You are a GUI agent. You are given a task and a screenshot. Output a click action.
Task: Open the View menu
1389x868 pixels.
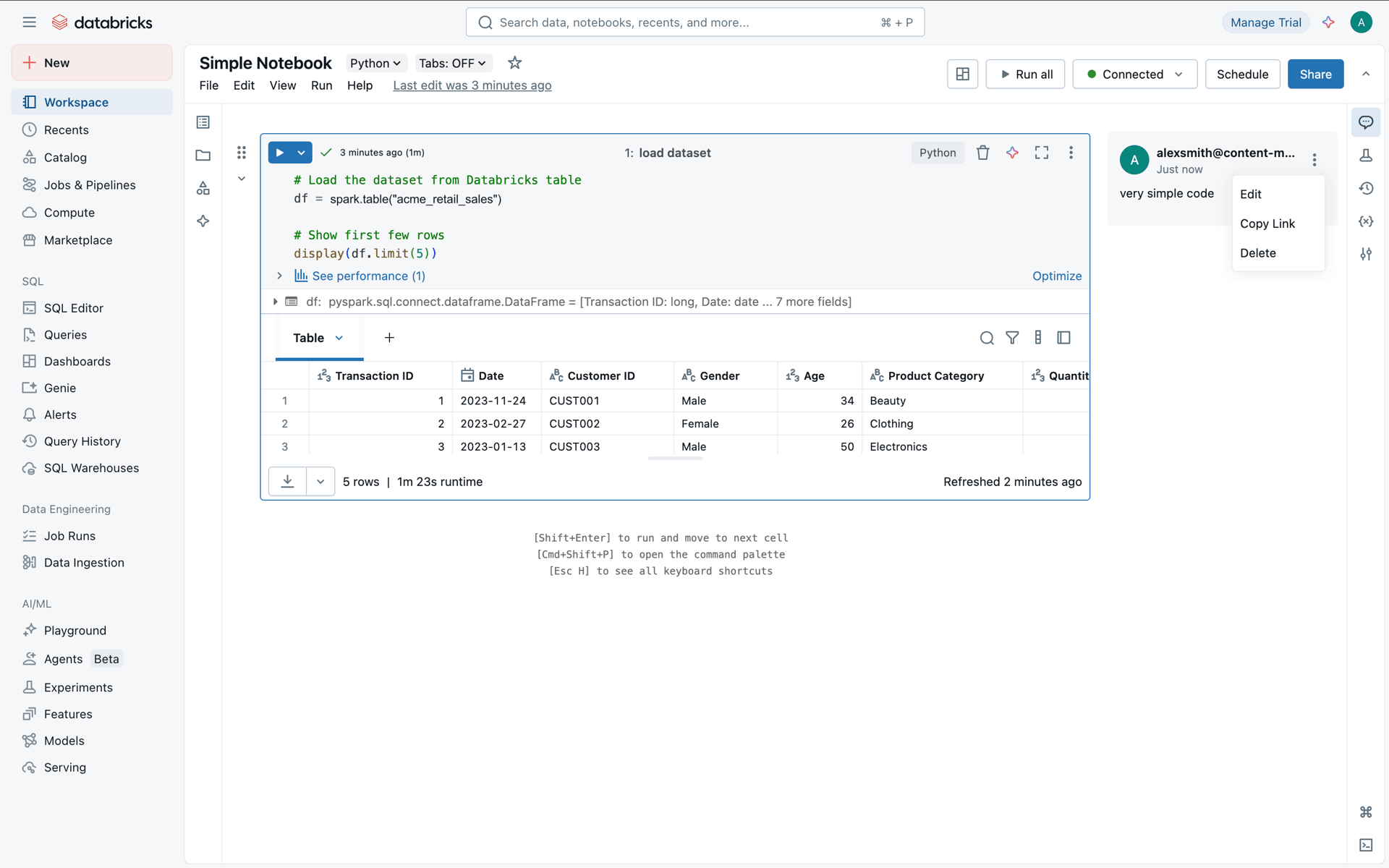pos(283,85)
